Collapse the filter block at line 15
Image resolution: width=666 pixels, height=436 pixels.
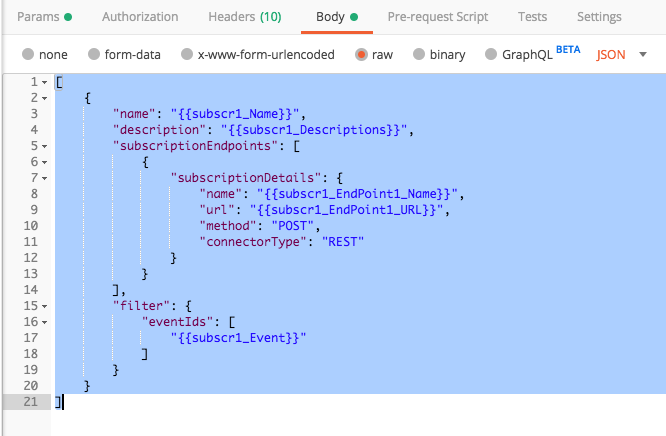(x=45, y=306)
